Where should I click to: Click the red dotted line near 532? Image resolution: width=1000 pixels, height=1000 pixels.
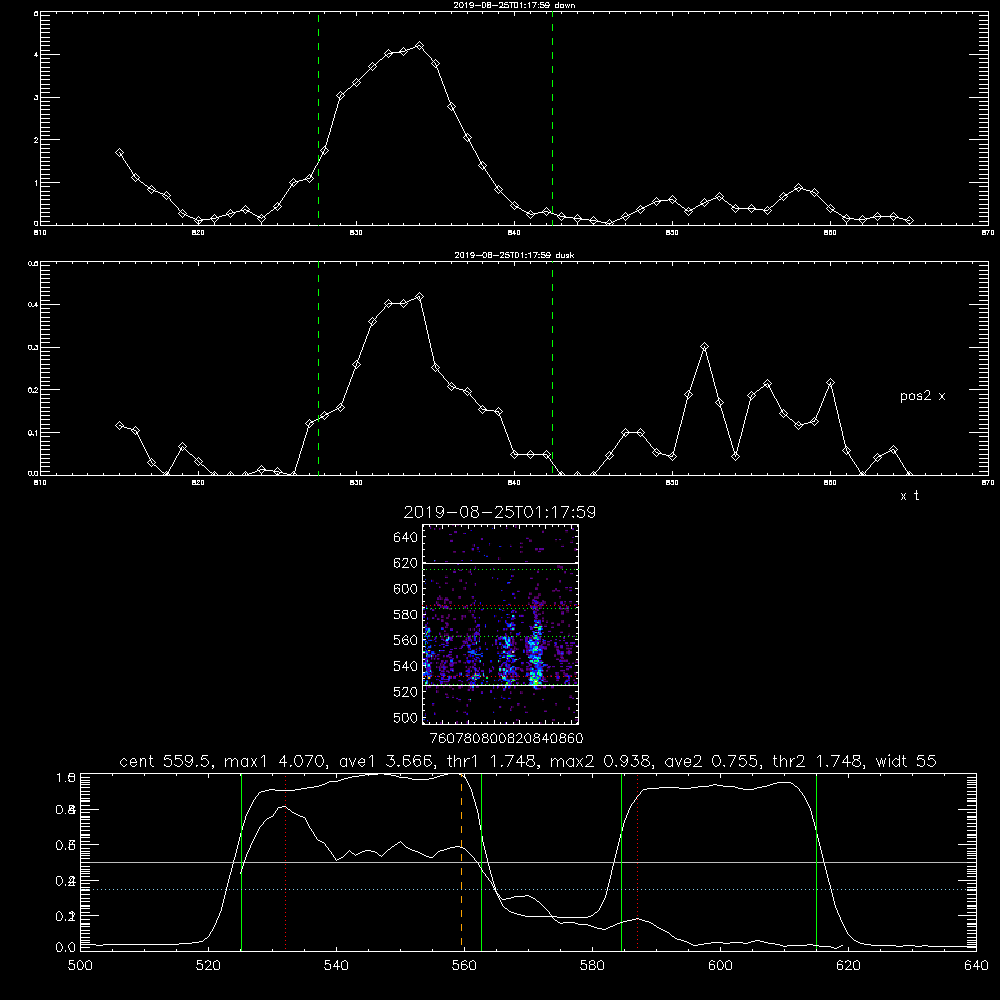[286, 862]
